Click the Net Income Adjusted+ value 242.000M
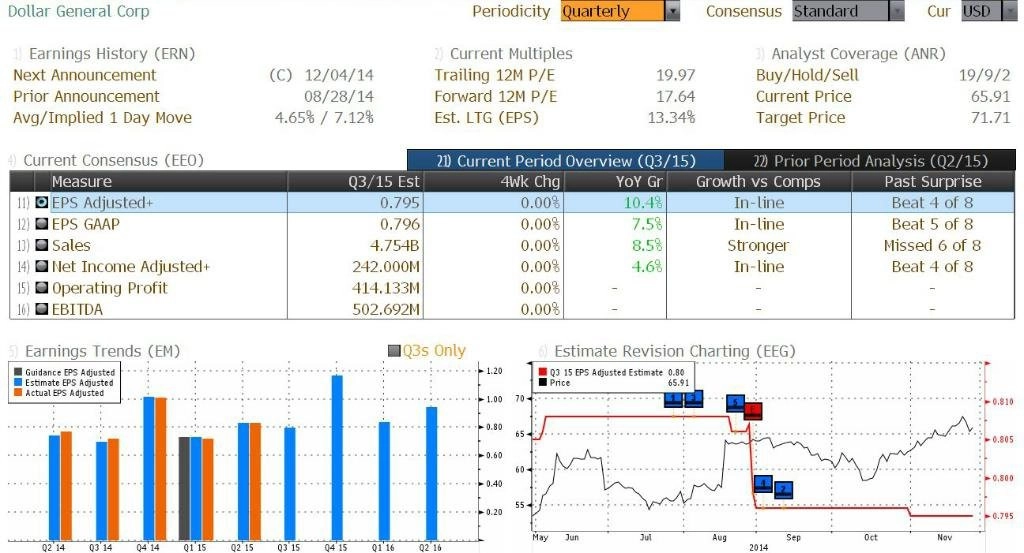This screenshot has height=553, width=1024. tap(386, 266)
